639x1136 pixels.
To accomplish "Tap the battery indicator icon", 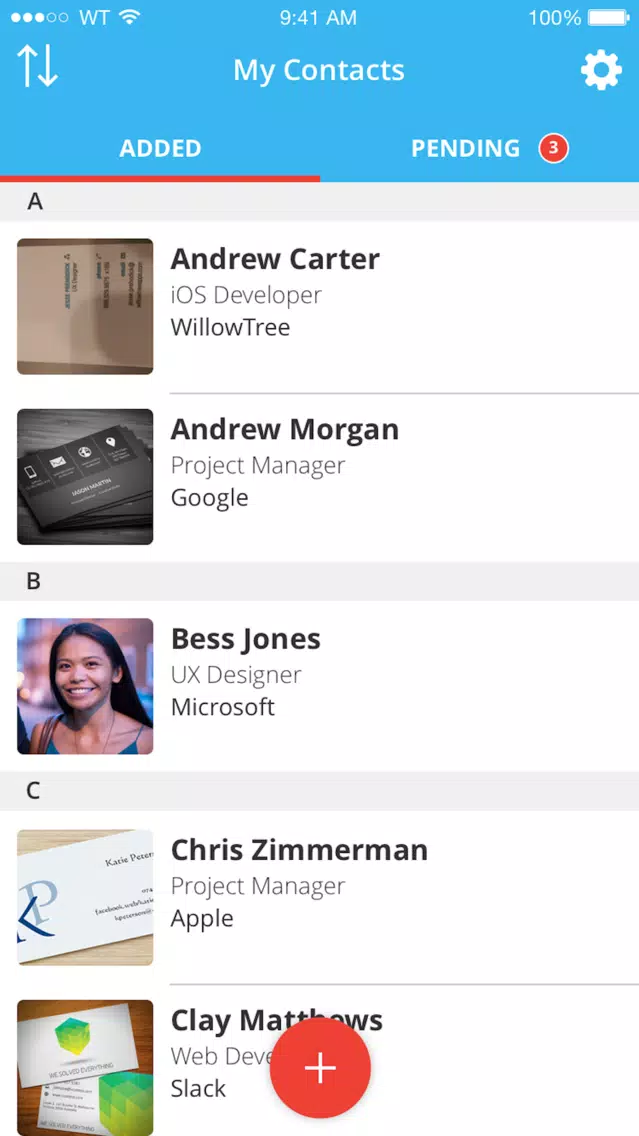I will coord(609,17).
